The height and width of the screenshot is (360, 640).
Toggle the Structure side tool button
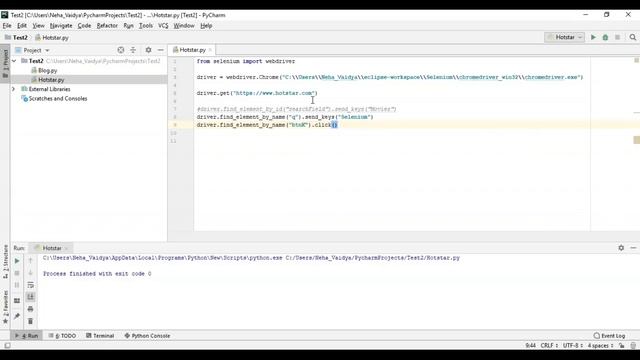5,262
